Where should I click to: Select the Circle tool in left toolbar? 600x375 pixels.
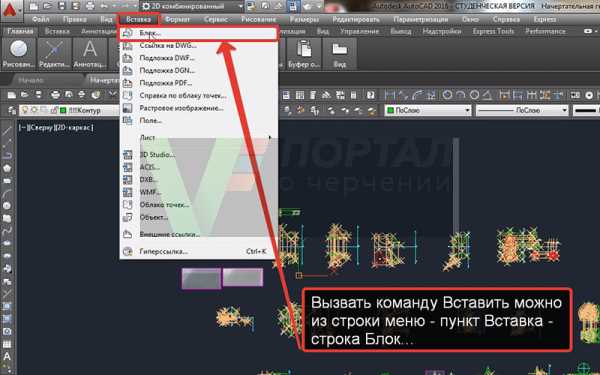pyautogui.click(x=7, y=205)
